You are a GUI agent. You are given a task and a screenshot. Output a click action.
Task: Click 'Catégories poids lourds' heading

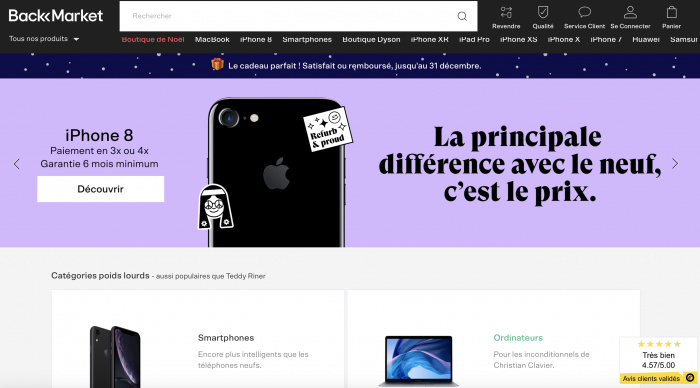click(x=100, y=275)
